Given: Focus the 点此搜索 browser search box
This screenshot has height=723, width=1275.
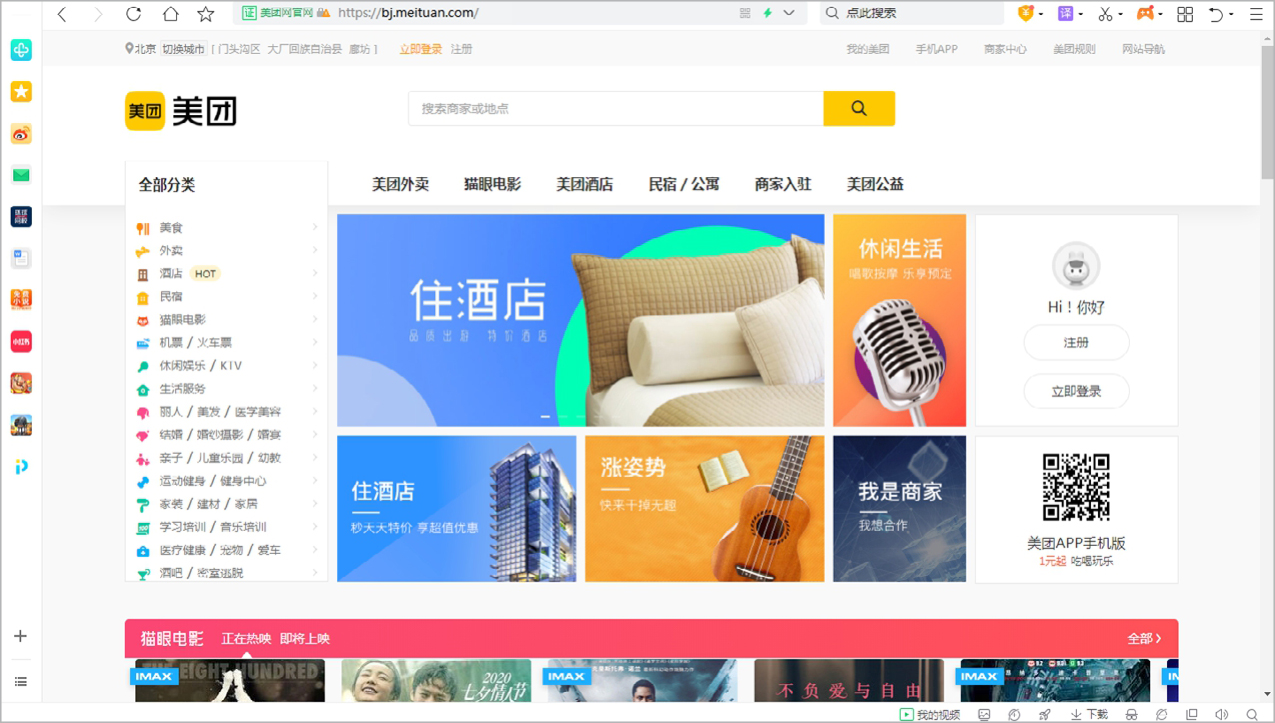Looking at the screenshot, I should click(x=911, y=14).
